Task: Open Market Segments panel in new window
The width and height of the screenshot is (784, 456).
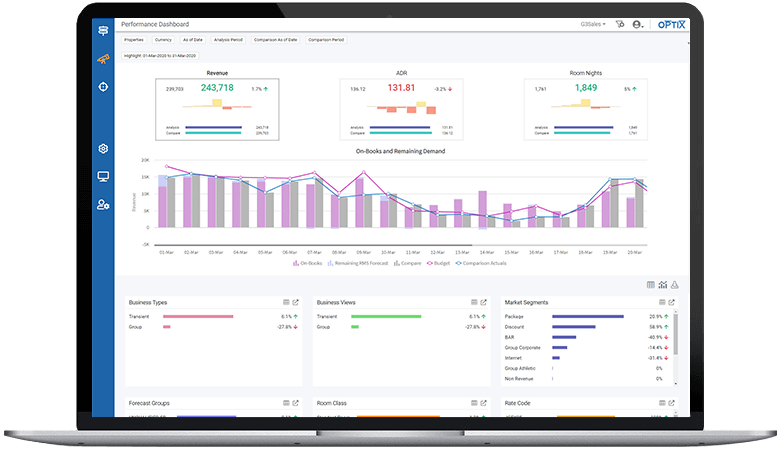Action: (672, 302)
